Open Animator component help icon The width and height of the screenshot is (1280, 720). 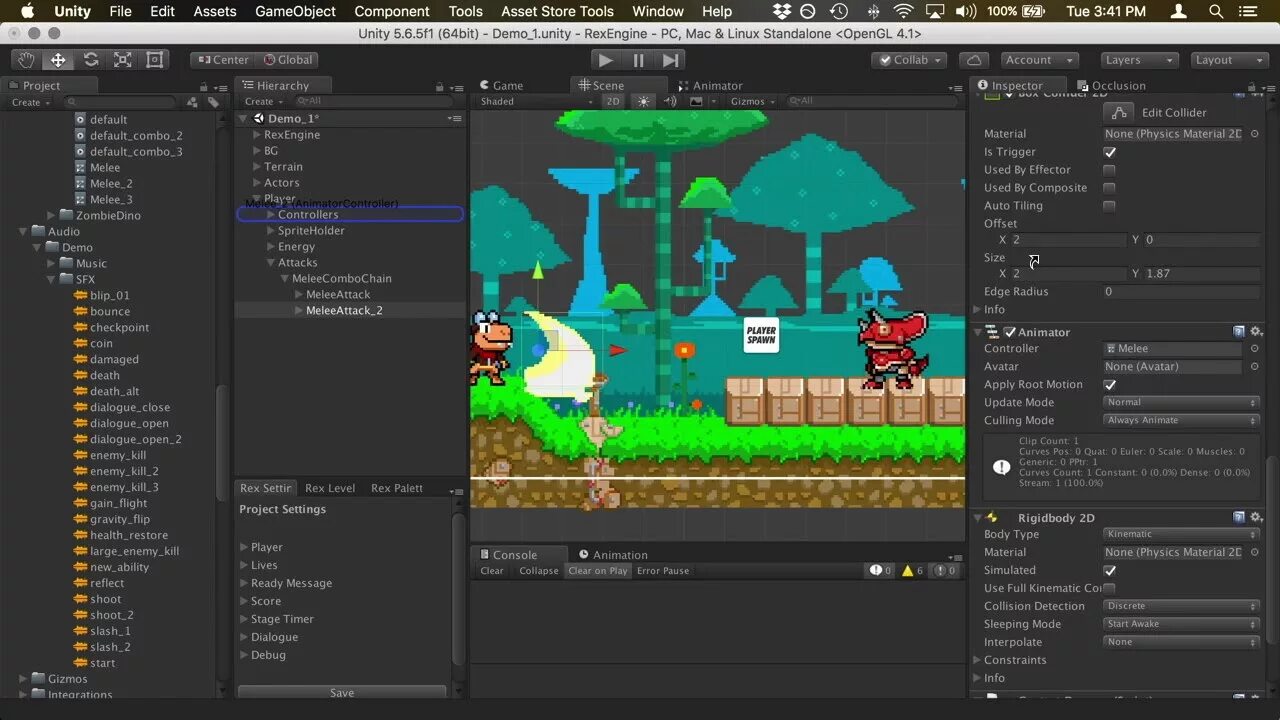1239,332
